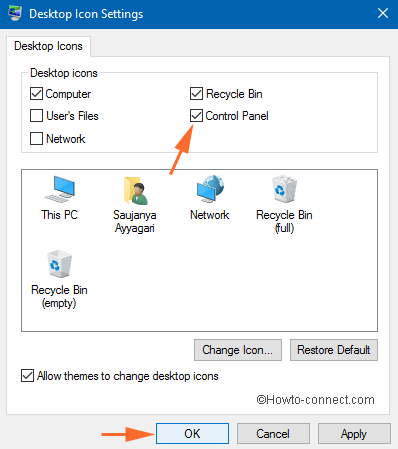
Task: Select the Network icon in preview list
Action: pos(210,198)
